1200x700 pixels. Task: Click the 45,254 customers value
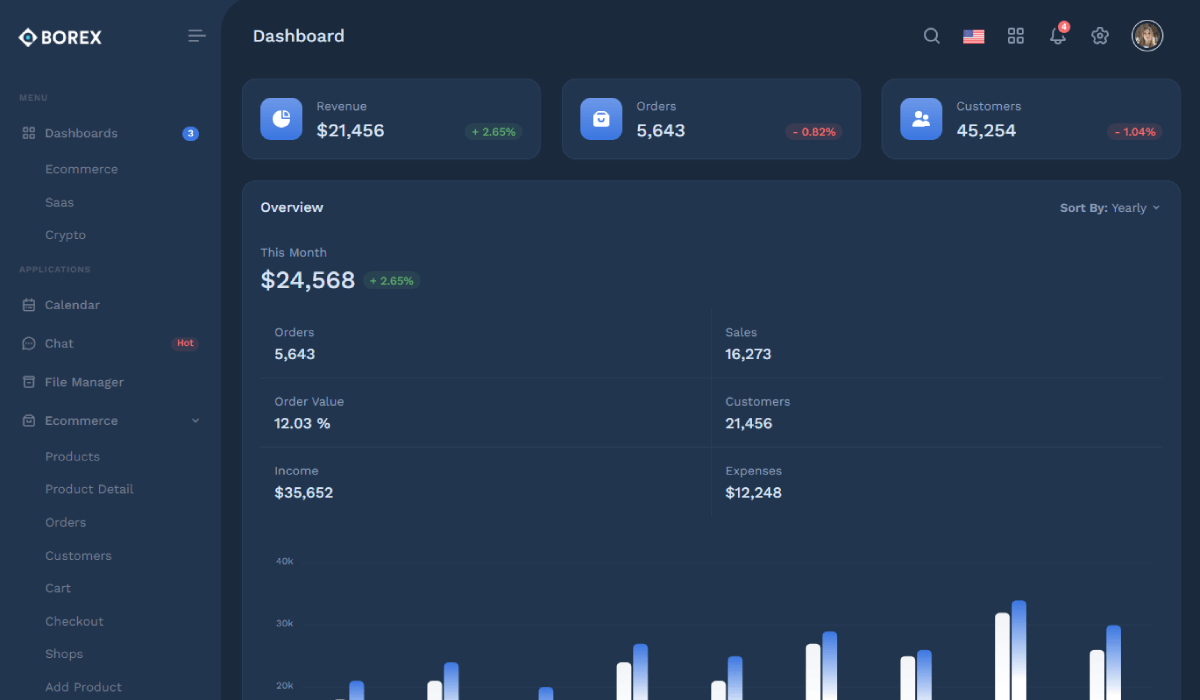point(986,130)
